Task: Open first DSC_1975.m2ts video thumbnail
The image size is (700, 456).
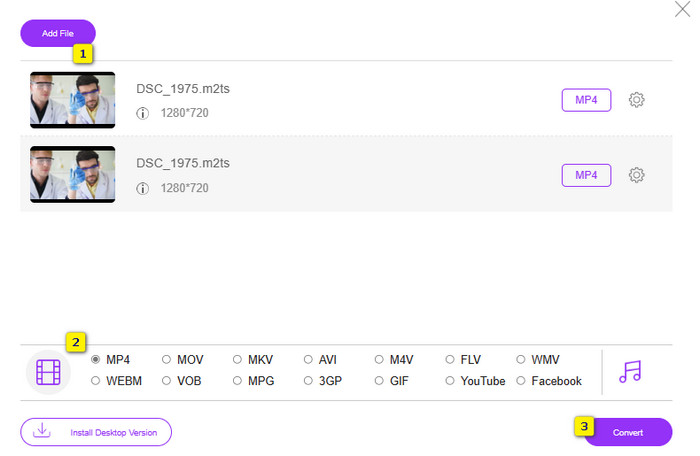Action: (72, 100)
